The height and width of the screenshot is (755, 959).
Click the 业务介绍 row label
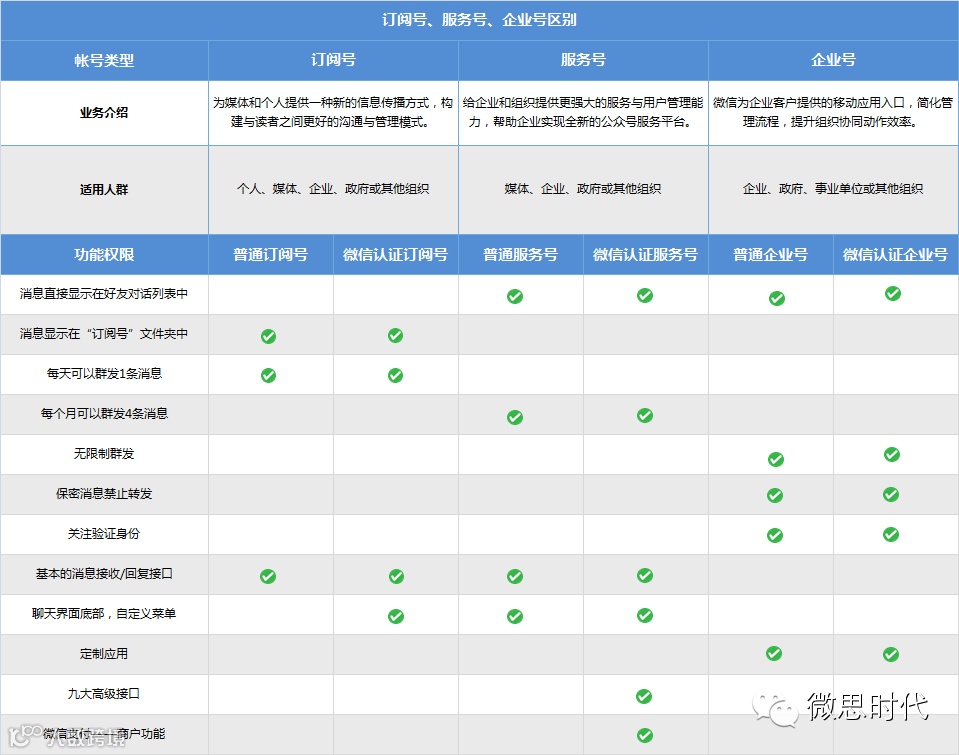(x=104, y=113)
